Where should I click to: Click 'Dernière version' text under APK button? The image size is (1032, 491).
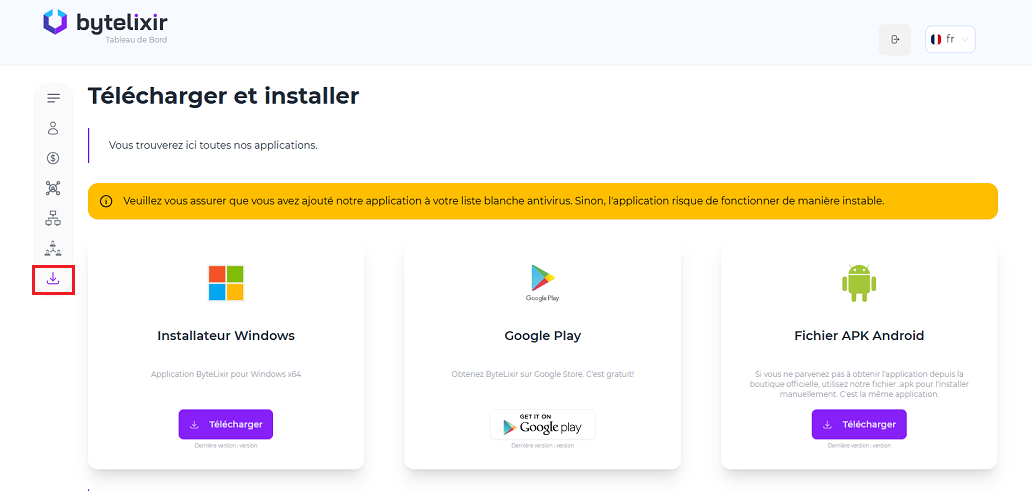(x=859, y=446)
